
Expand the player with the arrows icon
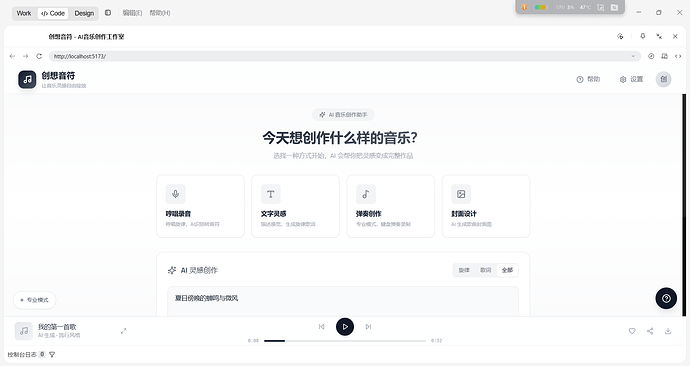coord(124,331)
